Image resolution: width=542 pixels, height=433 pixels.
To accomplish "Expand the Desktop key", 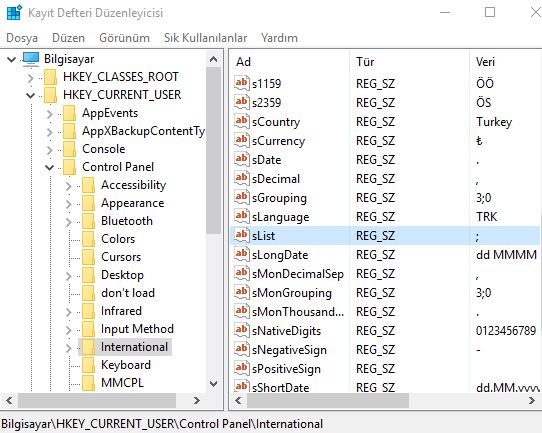I will [68, 276].
